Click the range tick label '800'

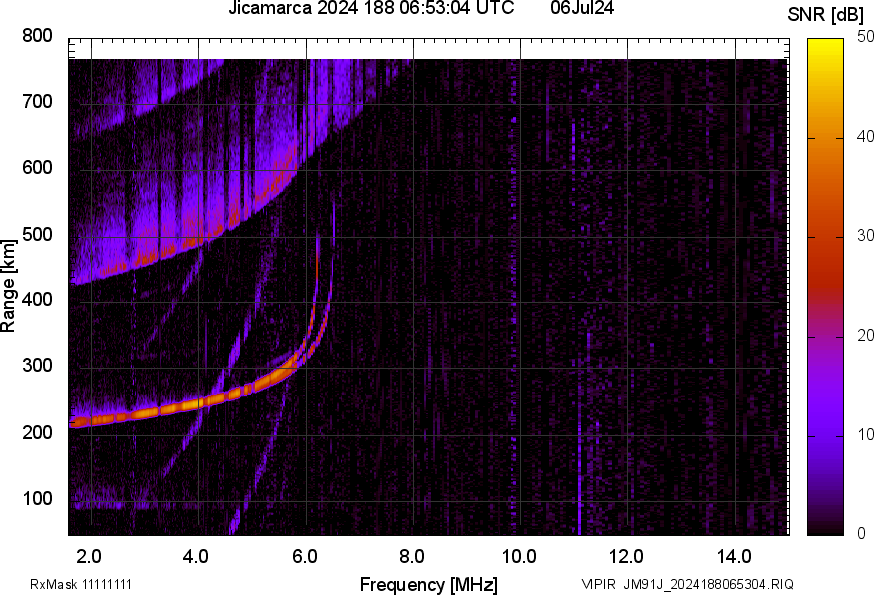tap(37, 36)
